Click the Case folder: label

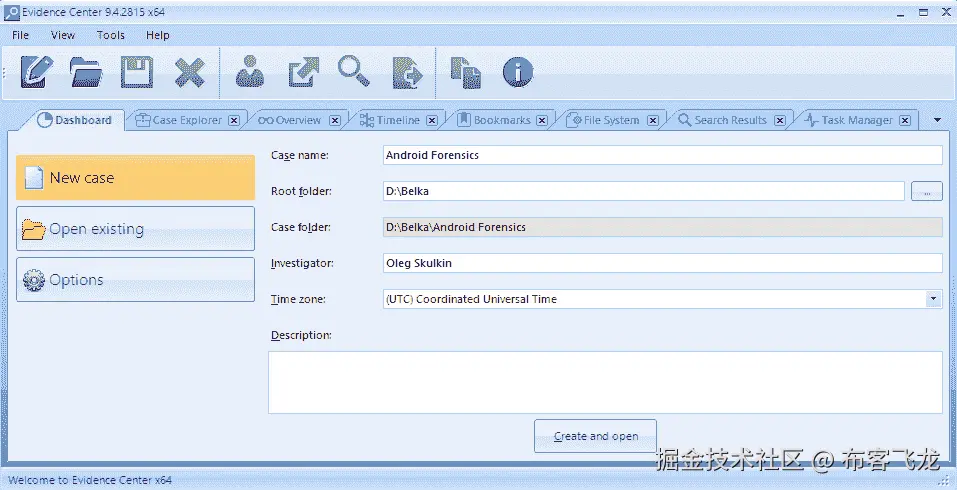(x=301, y=227)
